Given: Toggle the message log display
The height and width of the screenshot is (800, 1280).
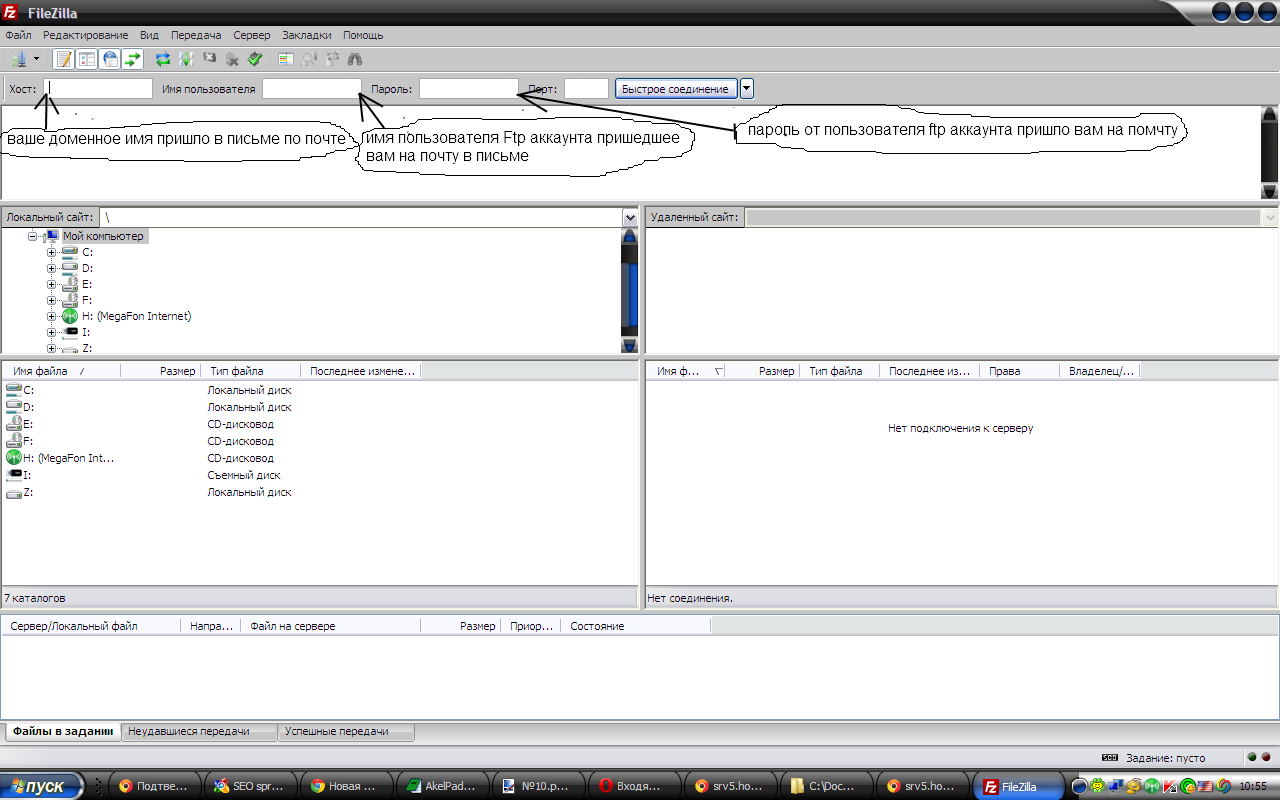Looking at the screenshot, I should [x=63, y=59].
